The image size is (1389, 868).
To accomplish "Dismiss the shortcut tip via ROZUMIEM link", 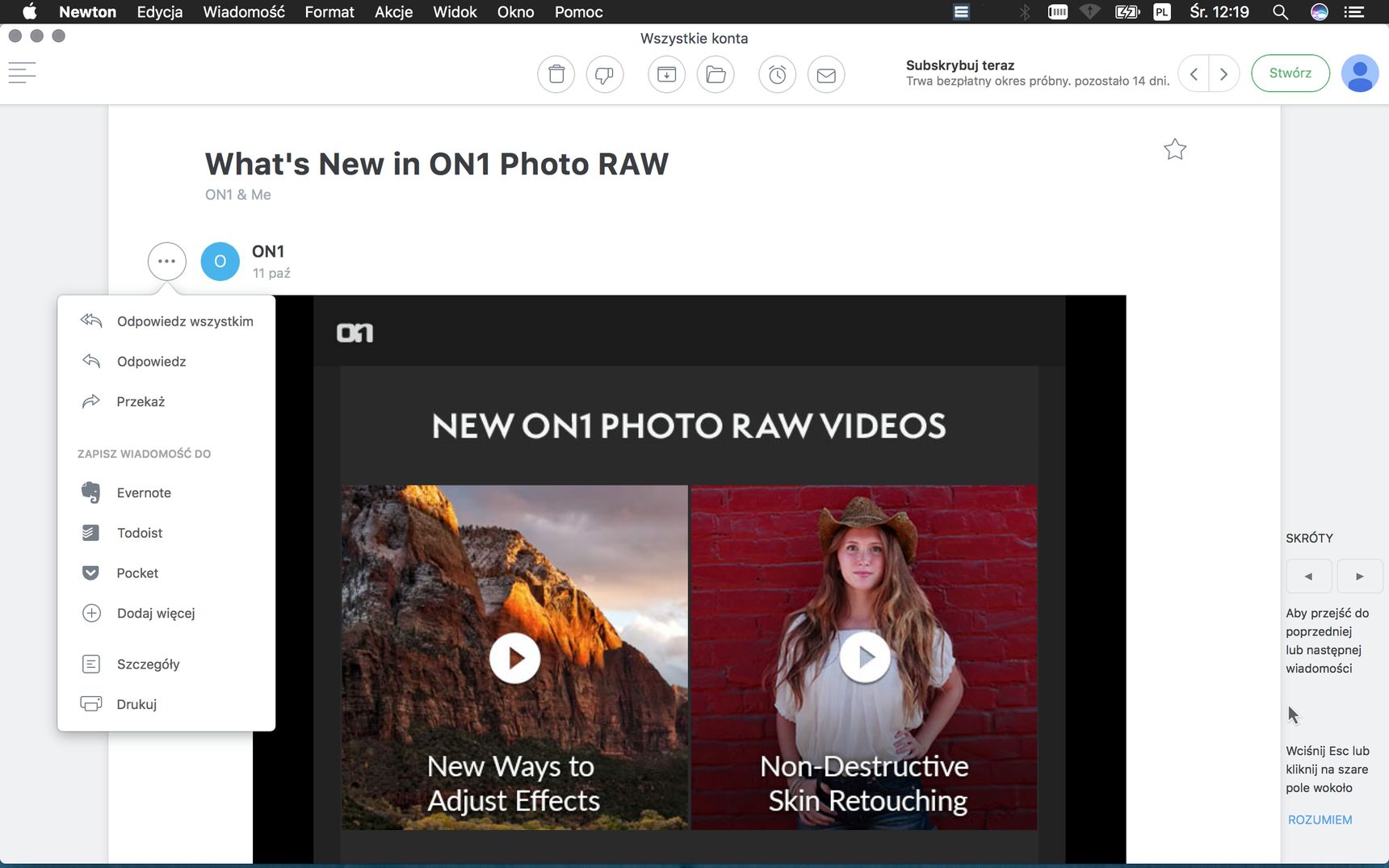I will [x=1320, y=820].
